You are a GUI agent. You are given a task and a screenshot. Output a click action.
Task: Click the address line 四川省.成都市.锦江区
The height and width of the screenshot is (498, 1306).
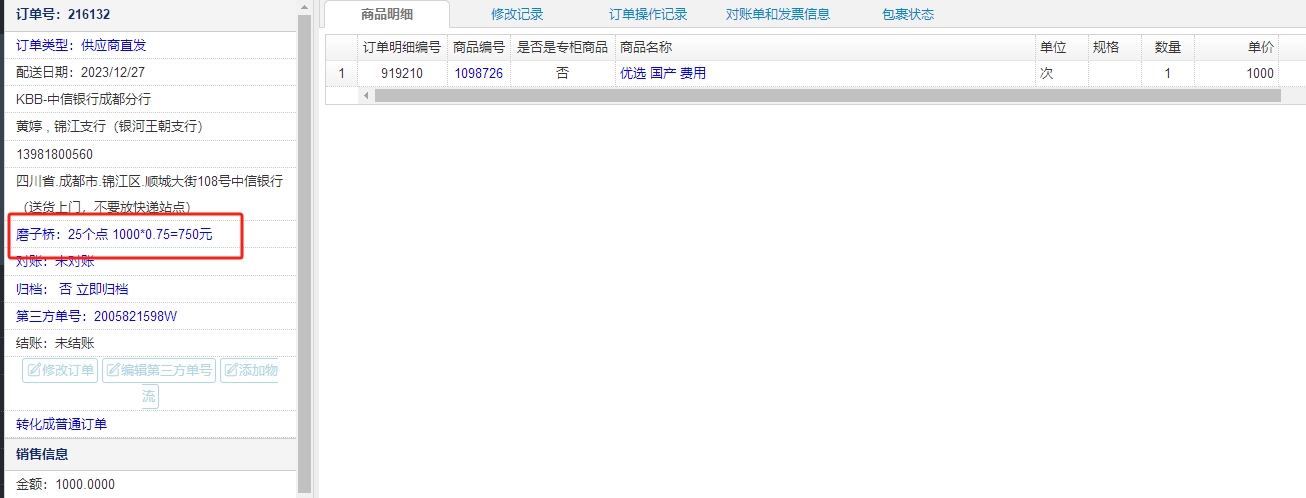pos(150,181)
